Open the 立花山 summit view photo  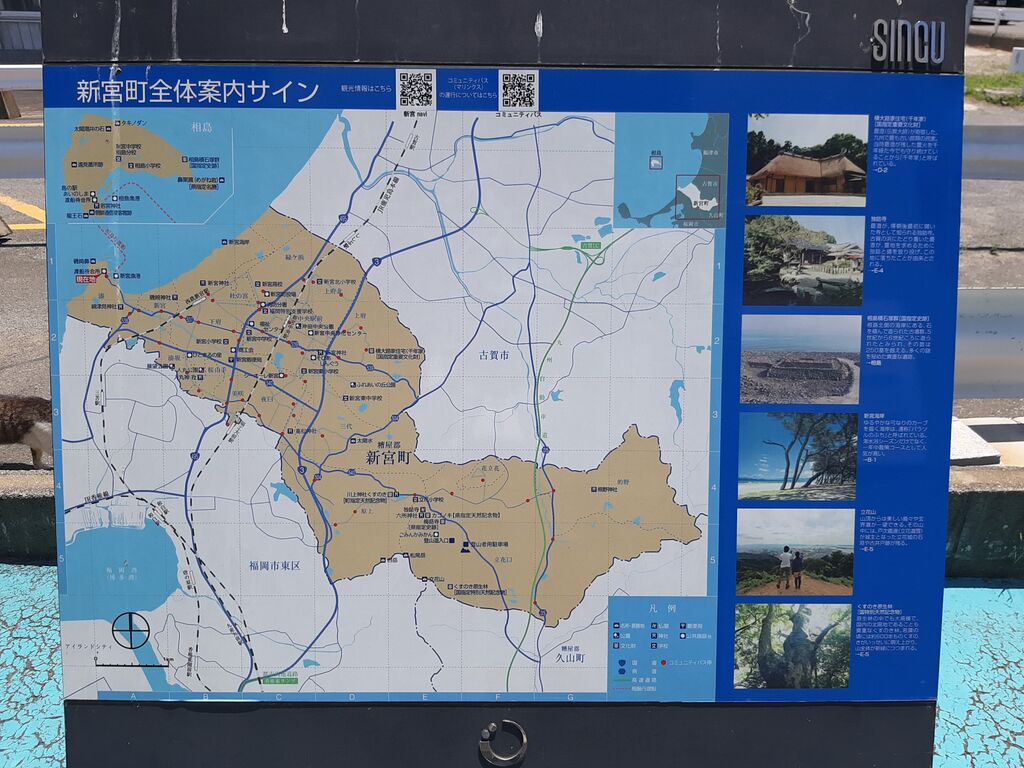point(795,552)
